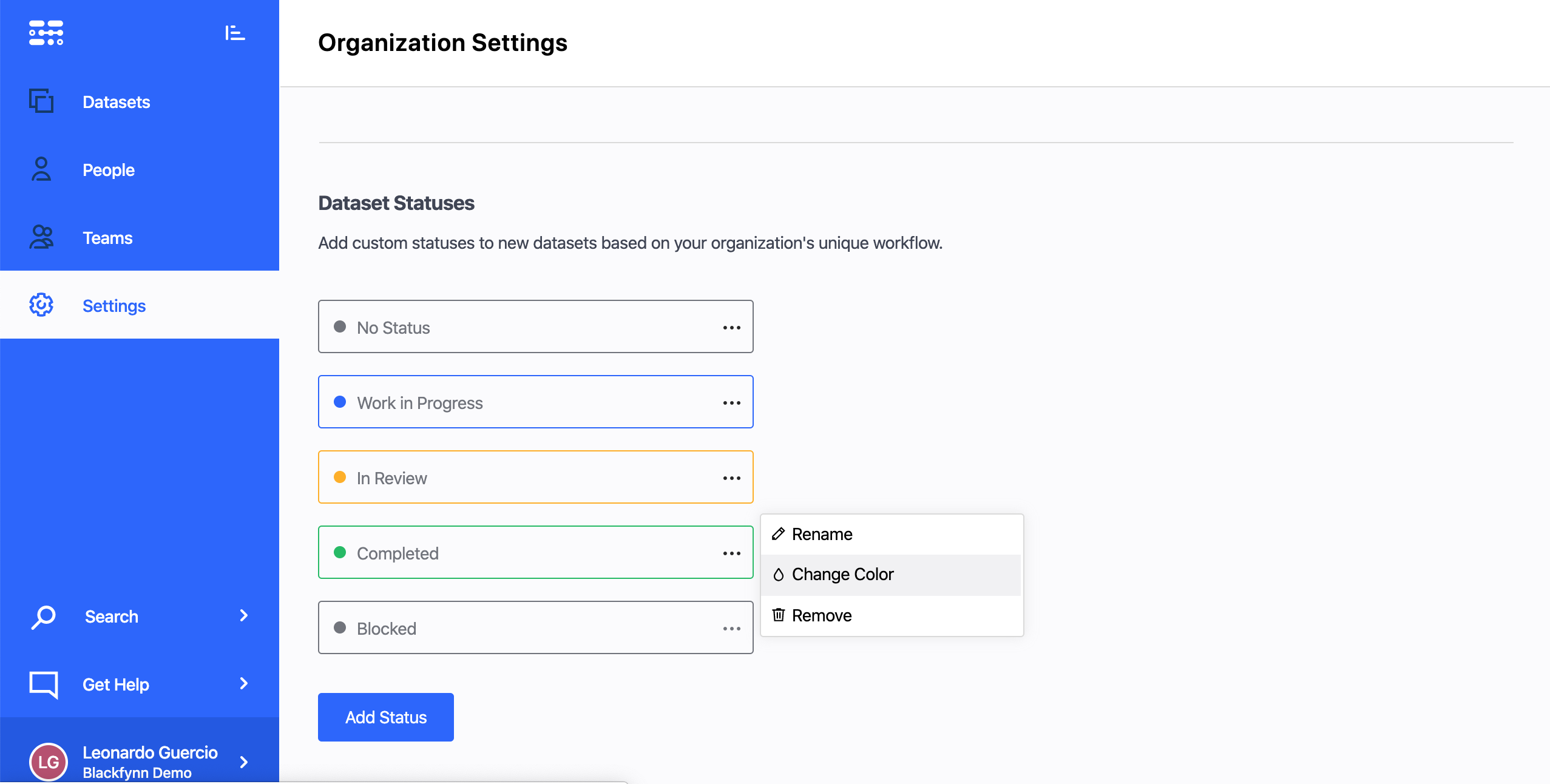Click the Blackfynn logo icon
1550x784 pixels.
pos(46,33)
